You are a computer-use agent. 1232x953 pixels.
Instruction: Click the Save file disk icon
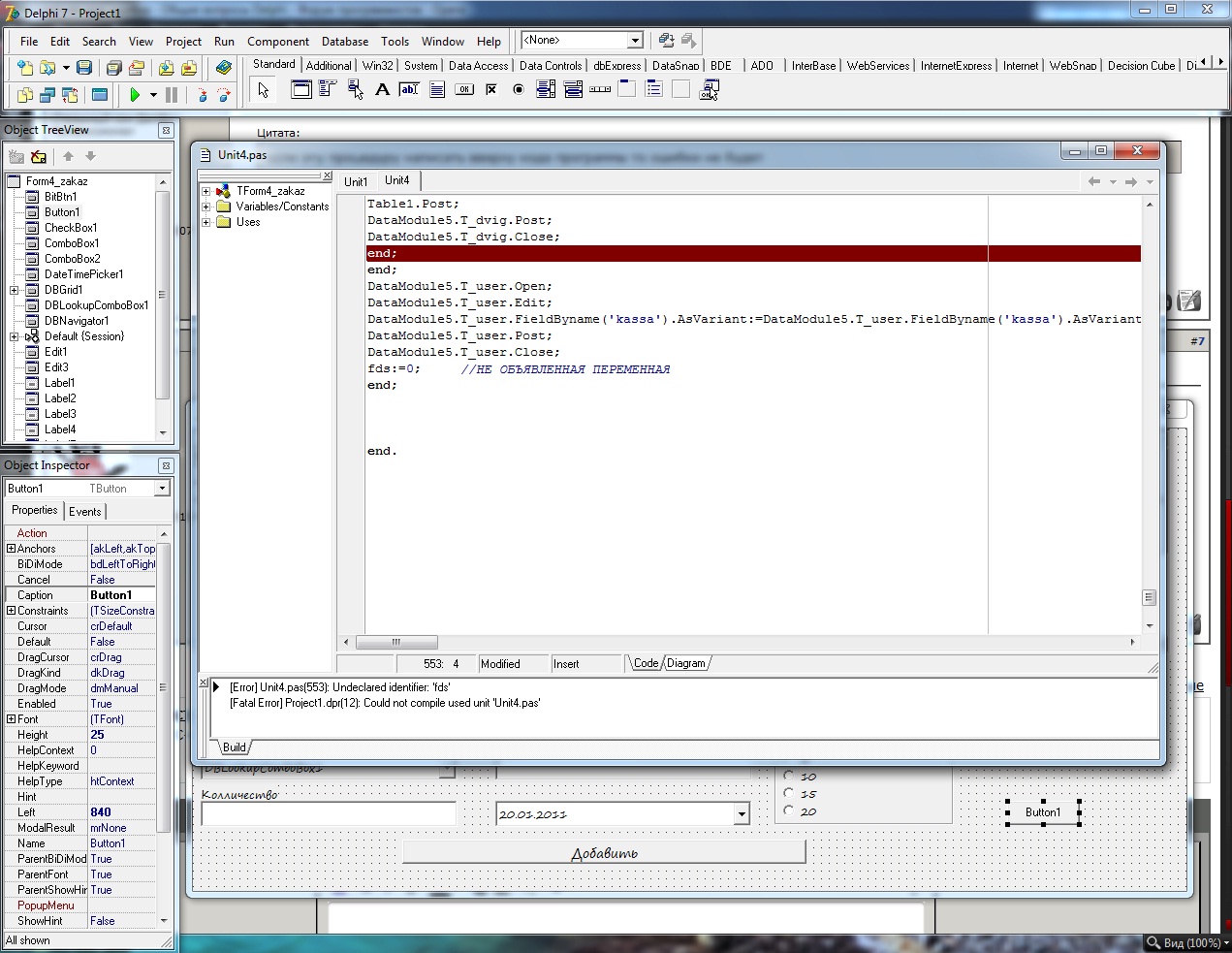click(x=84, y=68)
